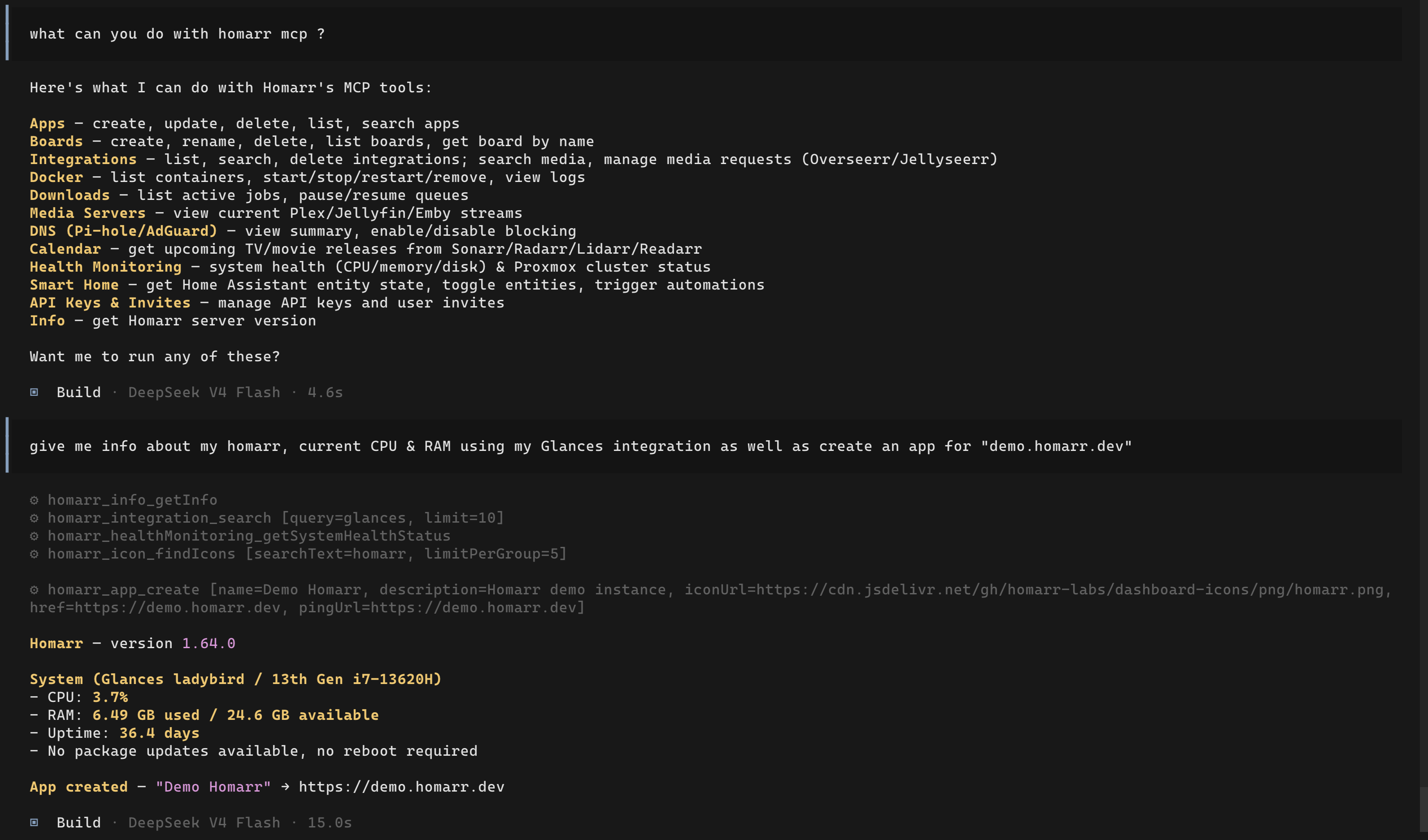Viewport: 1428px width, 840px height.
Task: Click the "Integrations" heading in the tools list
Action: pos(83,160)
